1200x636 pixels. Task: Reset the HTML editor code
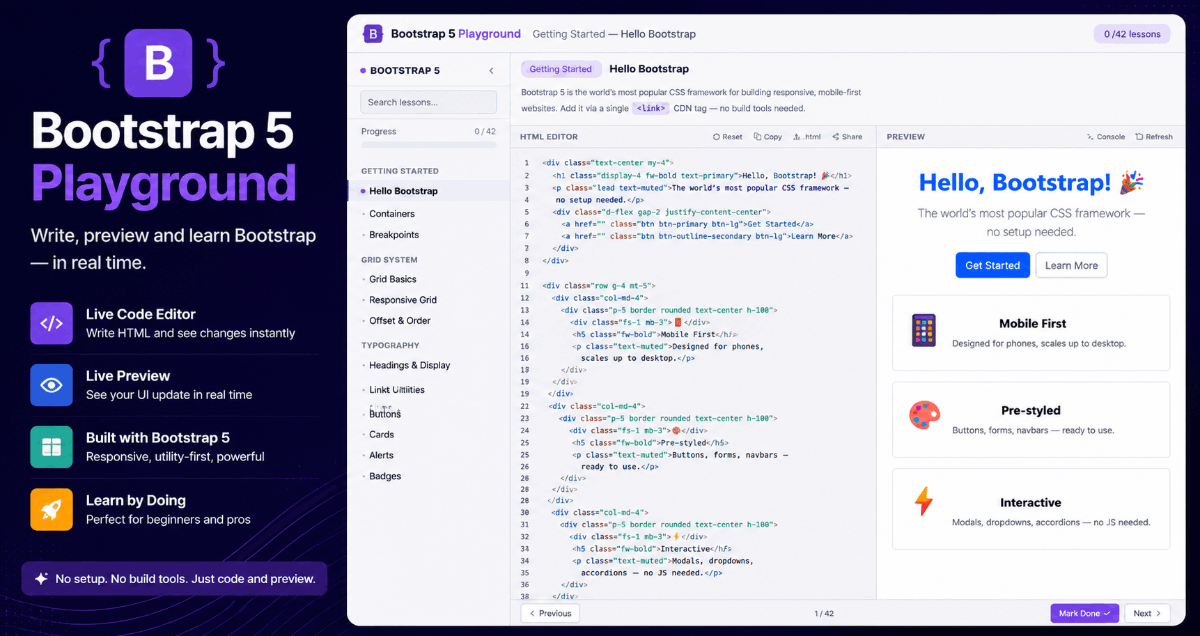(728, 137)
